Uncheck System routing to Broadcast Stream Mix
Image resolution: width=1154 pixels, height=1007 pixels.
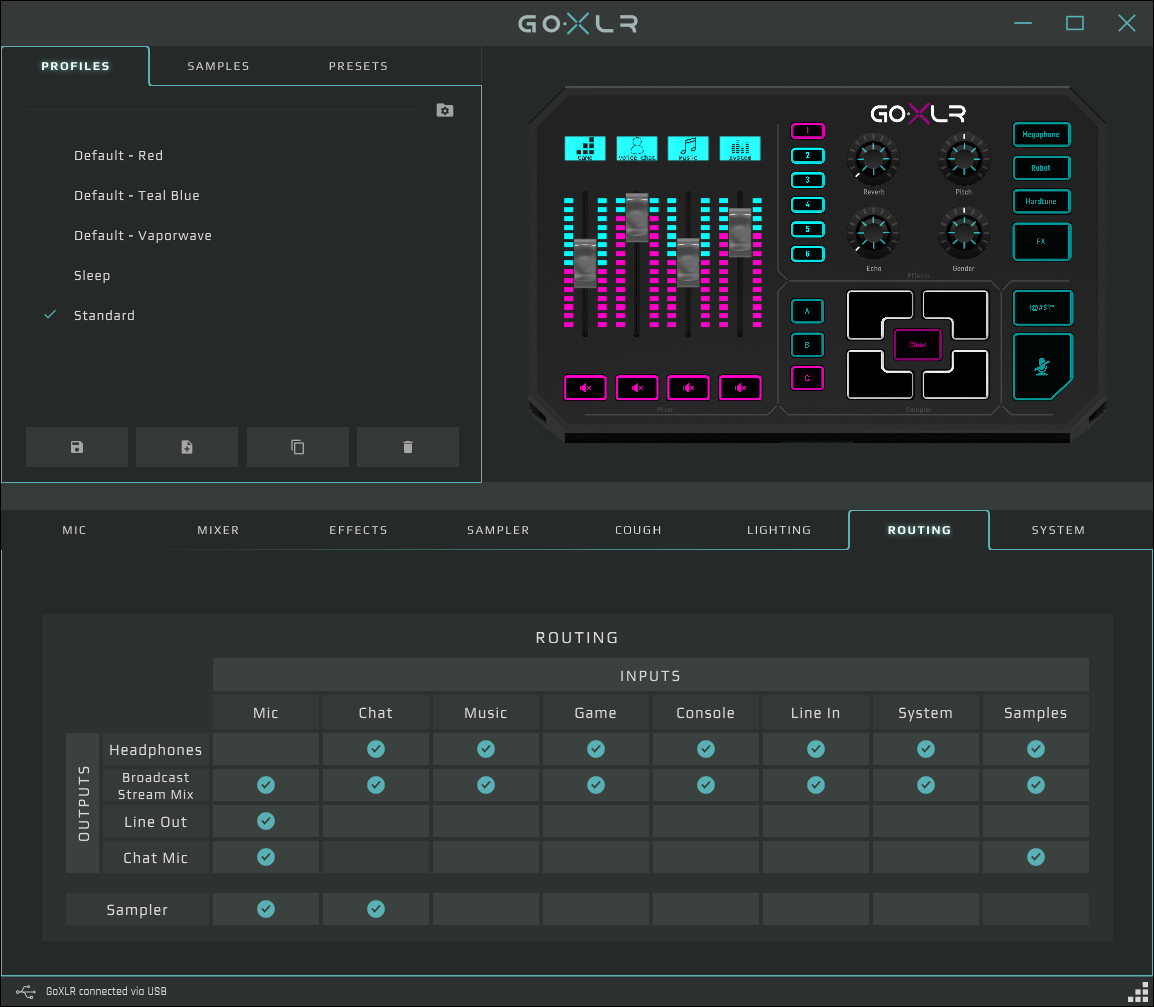[x=926, y=785]
